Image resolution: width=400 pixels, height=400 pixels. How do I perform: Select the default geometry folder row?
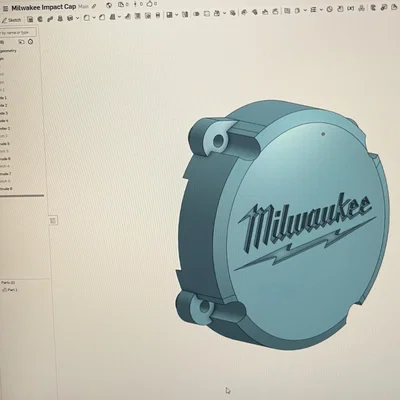pyautogui.click(x=8, y=51)
